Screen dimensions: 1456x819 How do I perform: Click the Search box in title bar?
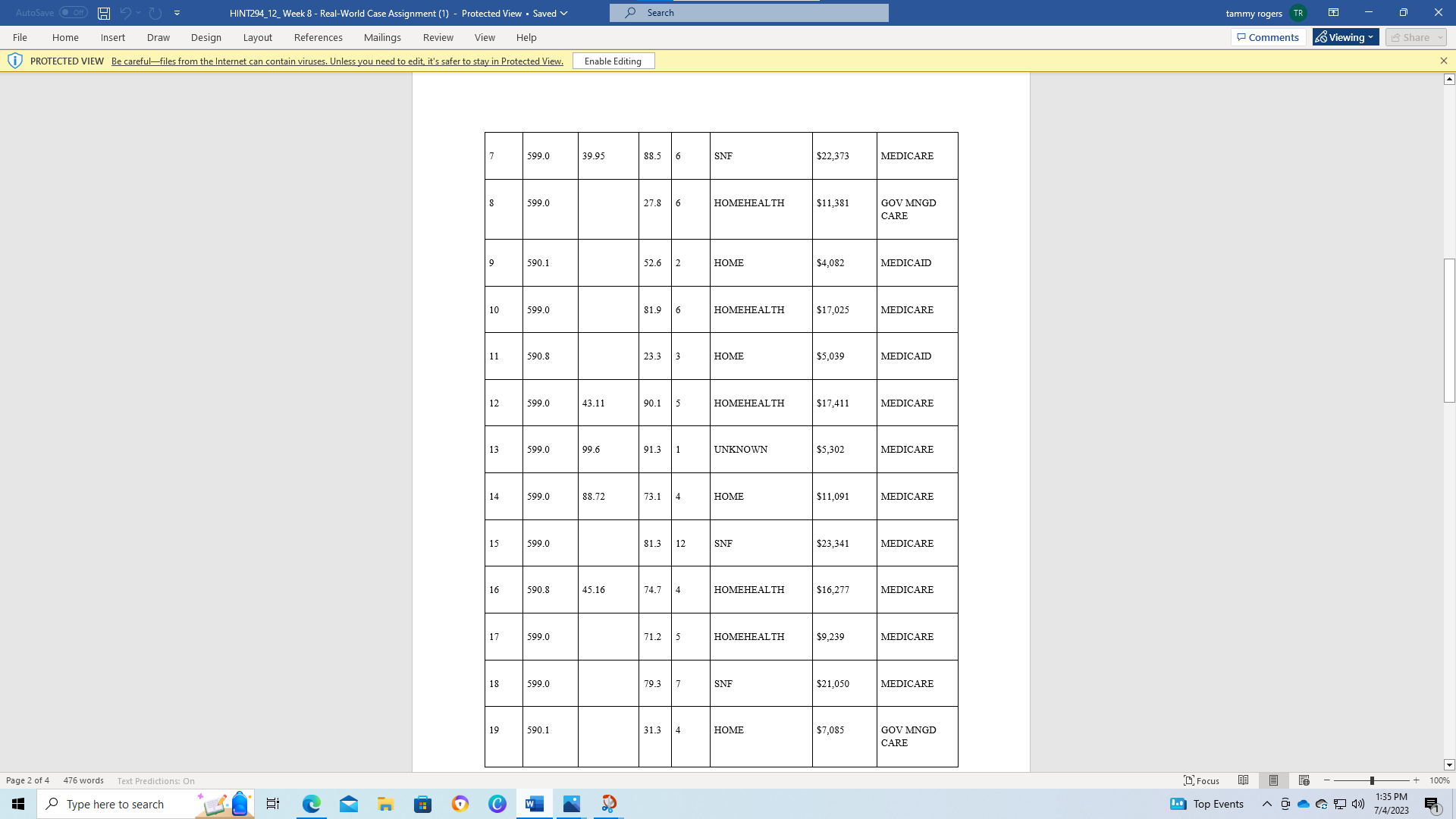pos(748,13)
